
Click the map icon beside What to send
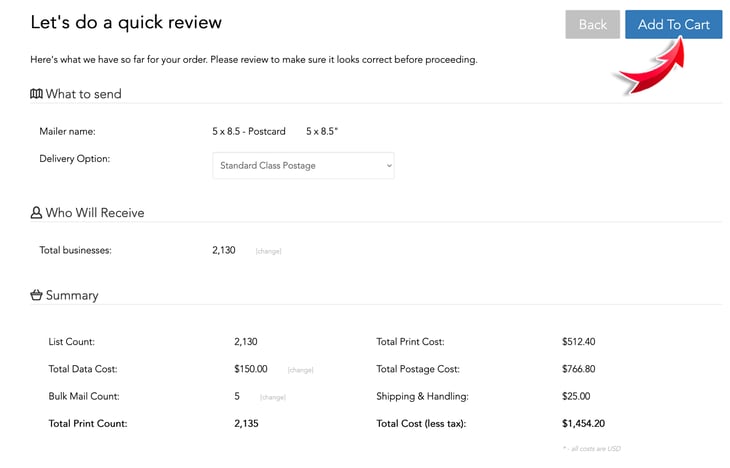tap(36, 94)
